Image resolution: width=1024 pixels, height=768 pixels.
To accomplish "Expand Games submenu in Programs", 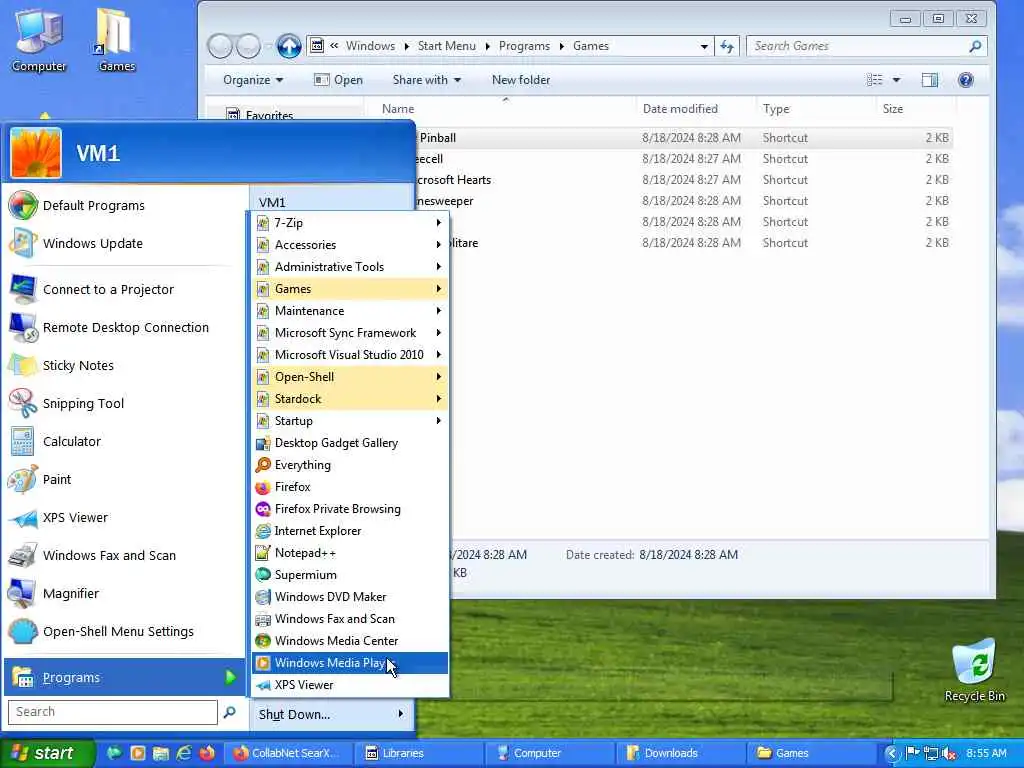I will coord(350,289).
